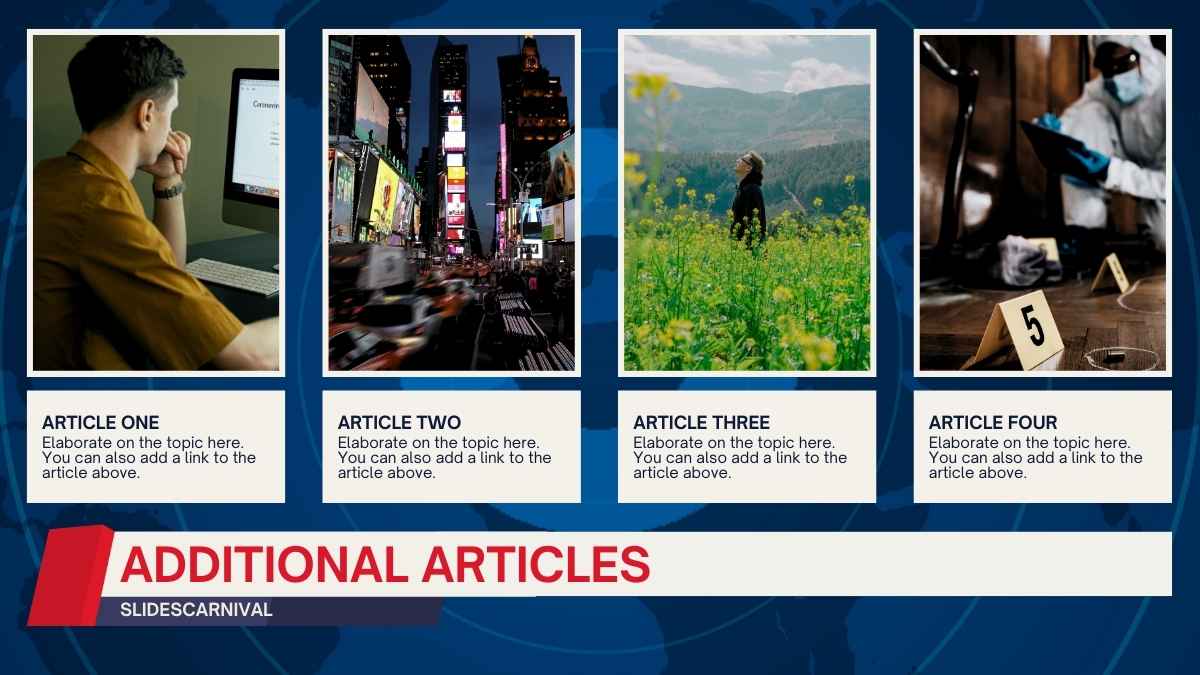This screenshot has height=675, width=1200.
Task: Select the Times Square night photo
Action: (x=452, y=203)
